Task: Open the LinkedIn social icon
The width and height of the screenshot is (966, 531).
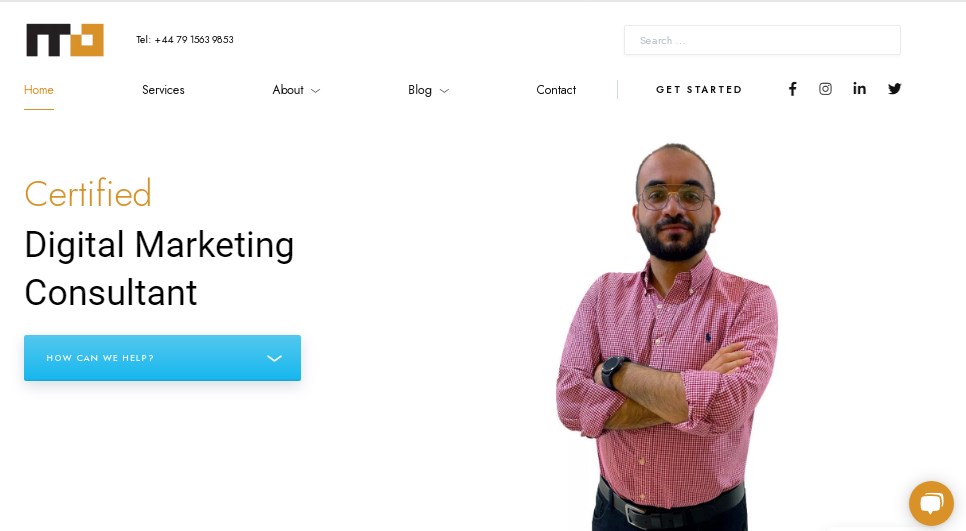Action: tap(859, 89)
